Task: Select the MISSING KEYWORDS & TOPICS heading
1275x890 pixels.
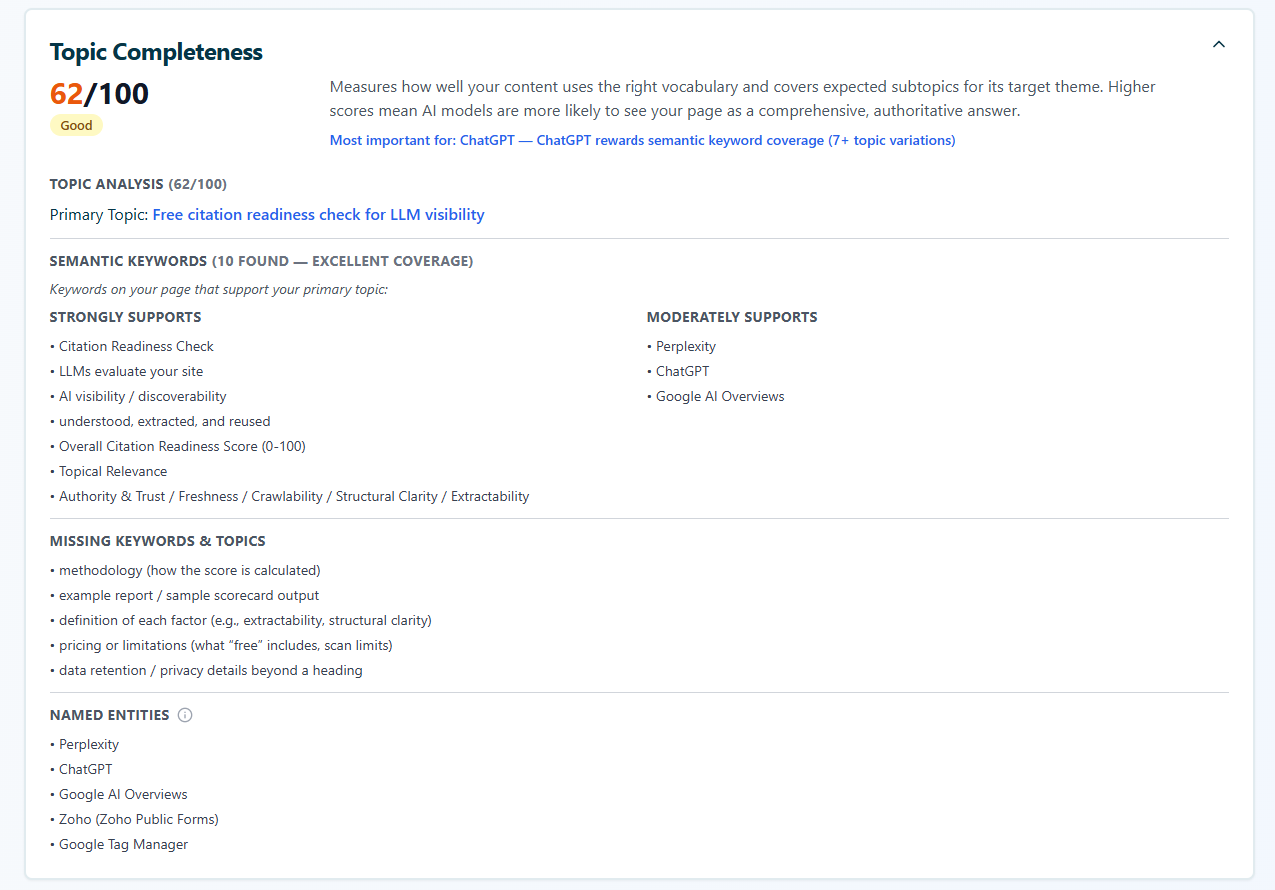Action: tap(157, 541)
